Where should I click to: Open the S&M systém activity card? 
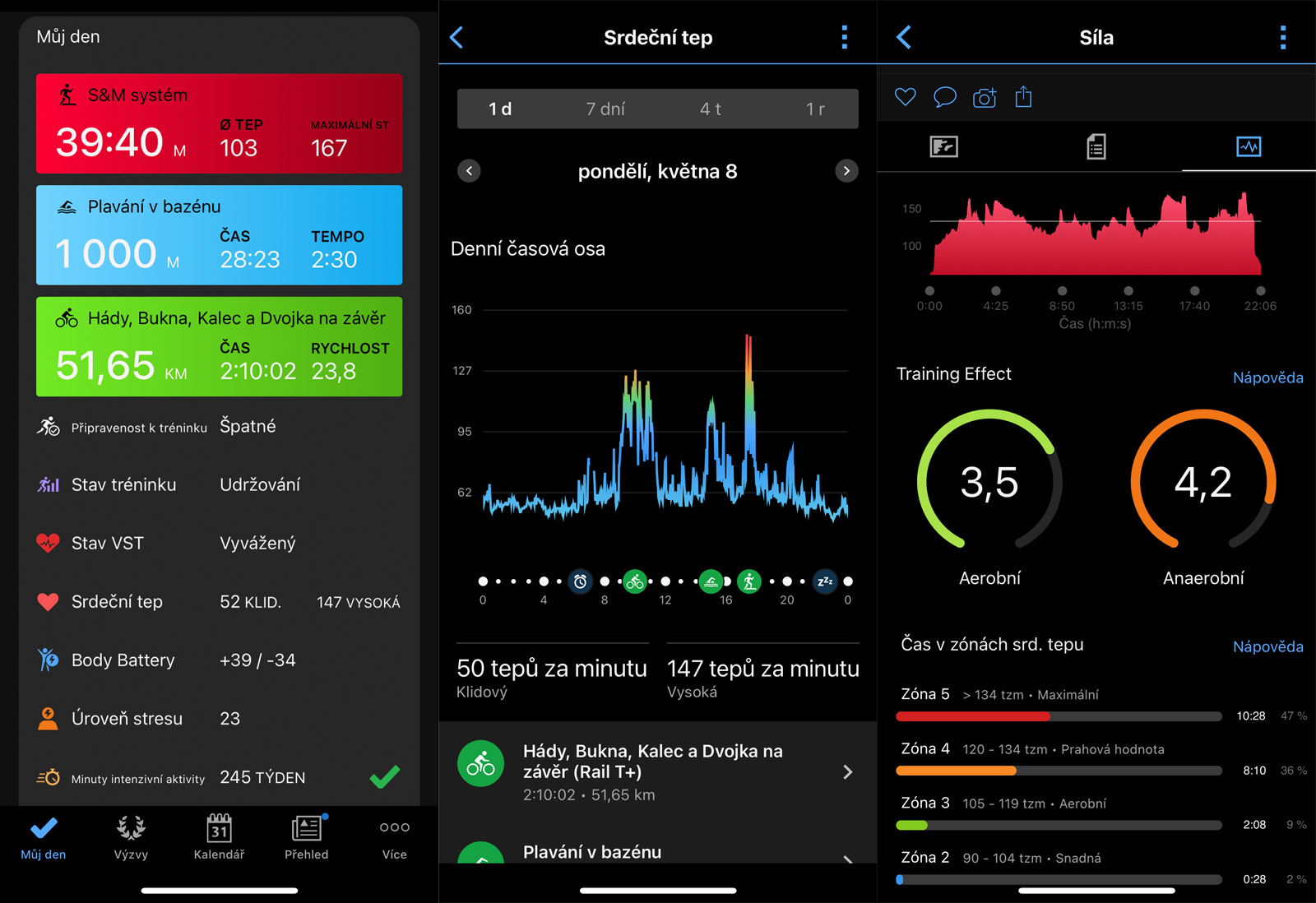coord(219,123)
